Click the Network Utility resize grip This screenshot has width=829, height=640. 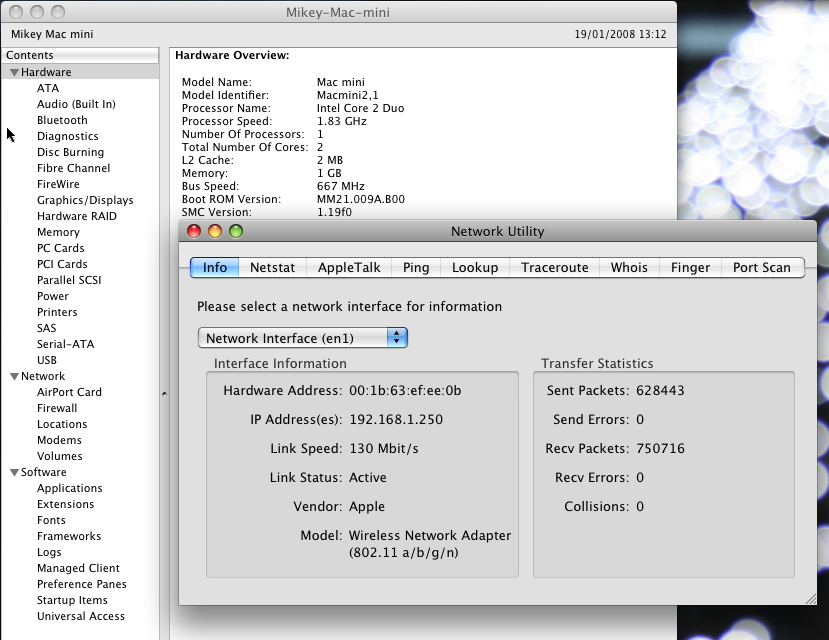[809, 597]
